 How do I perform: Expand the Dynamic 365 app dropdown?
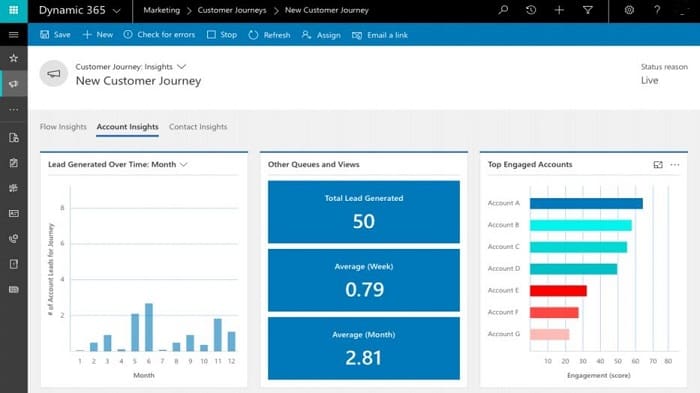(x=117, y=11)
